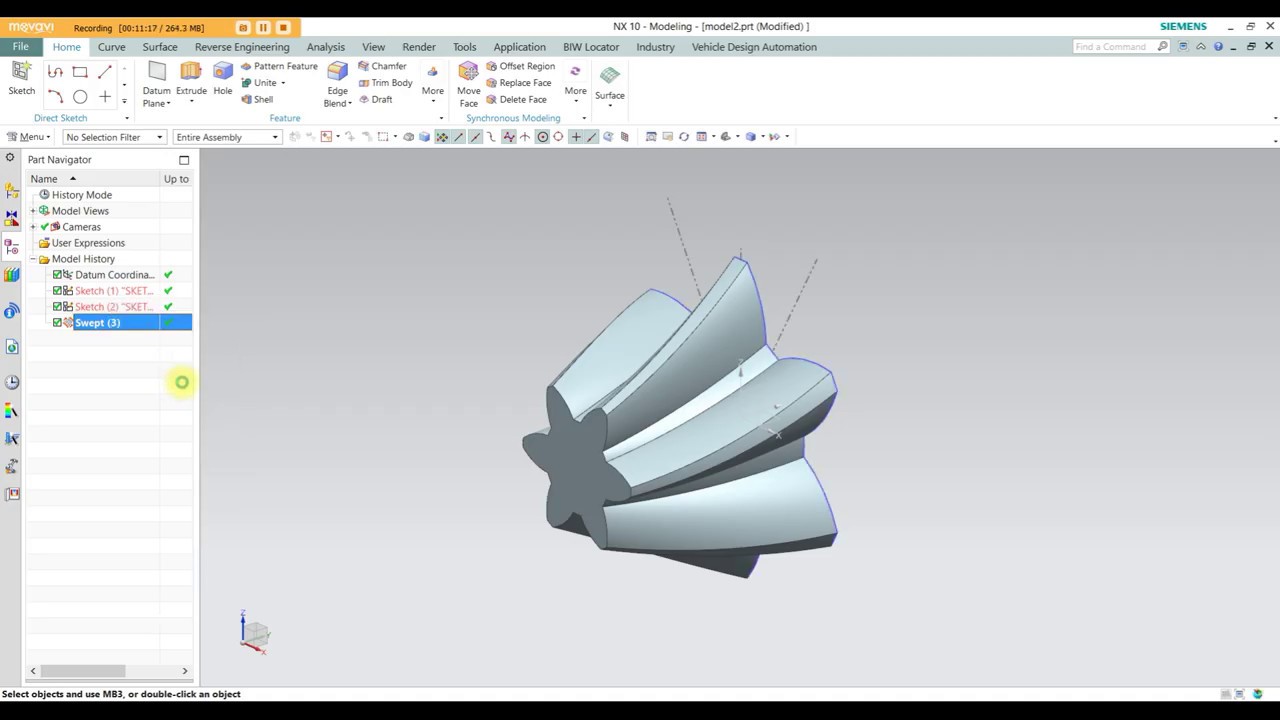Open the Surface gallery icon
The width and height of the screenshot is (1280, 720).
pyautogui.click(x=609, y=82)
